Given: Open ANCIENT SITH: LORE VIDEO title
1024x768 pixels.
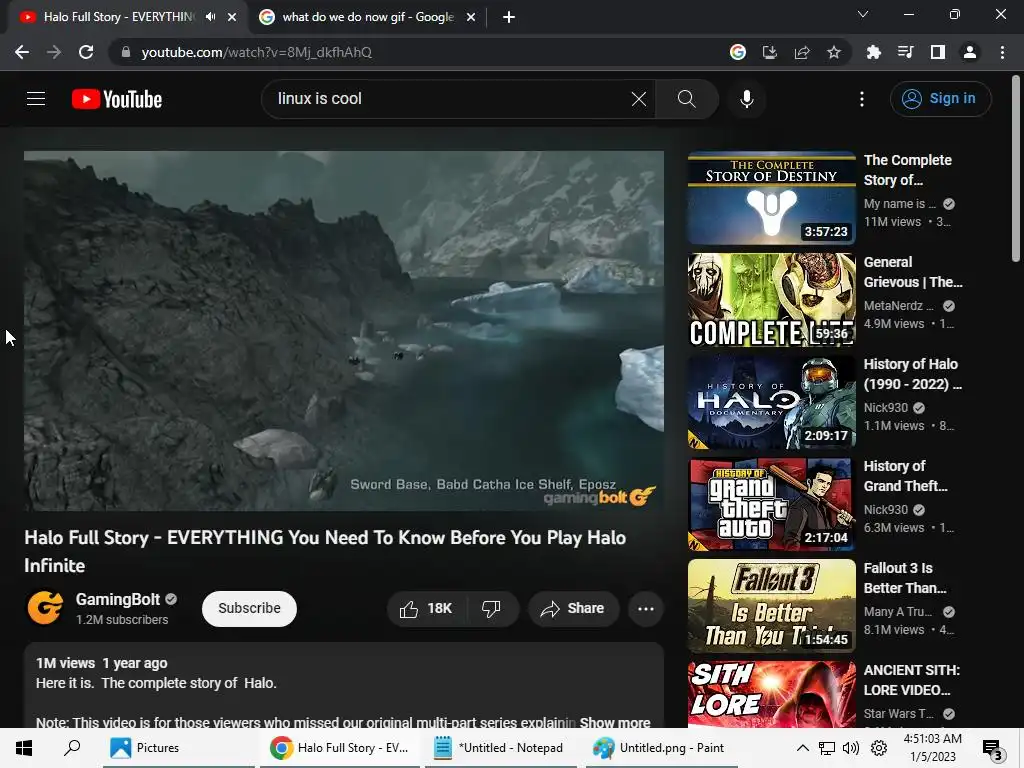Looking at the screenshot, I should pyautogui.click(x=912, y=680).
